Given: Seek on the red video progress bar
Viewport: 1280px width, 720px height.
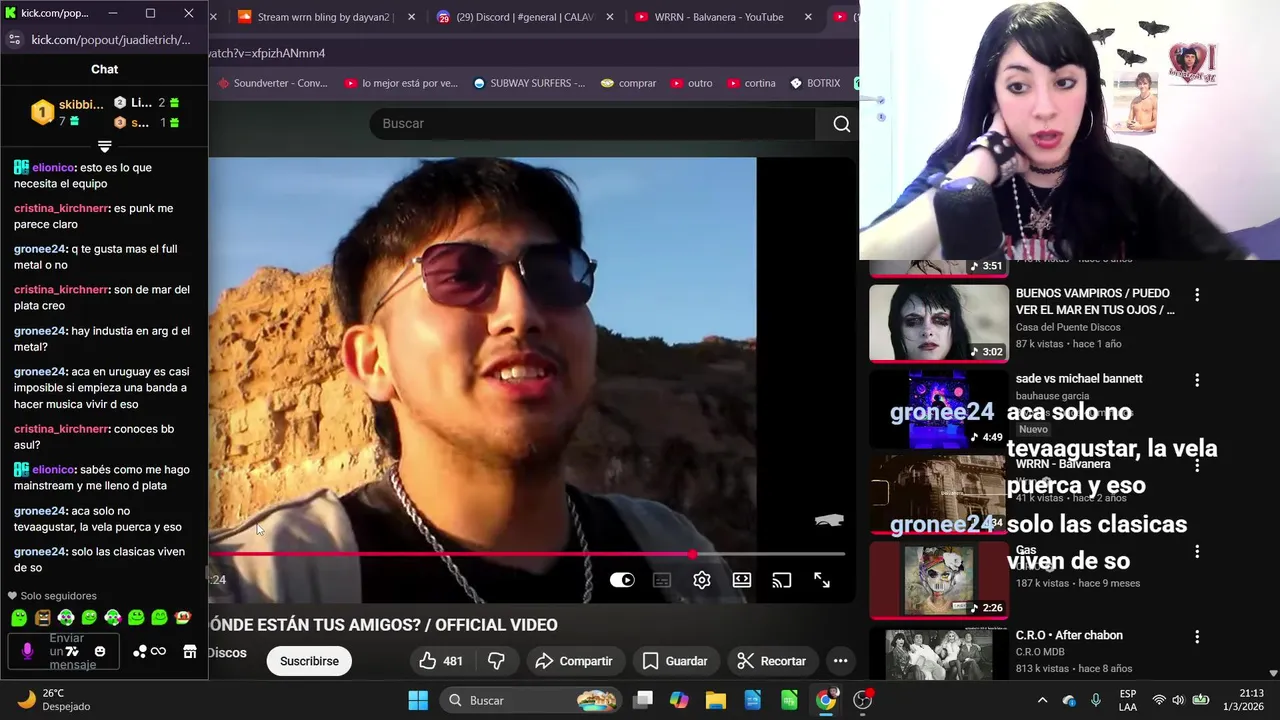Looking at the screenshot, I should coord(527,553).
